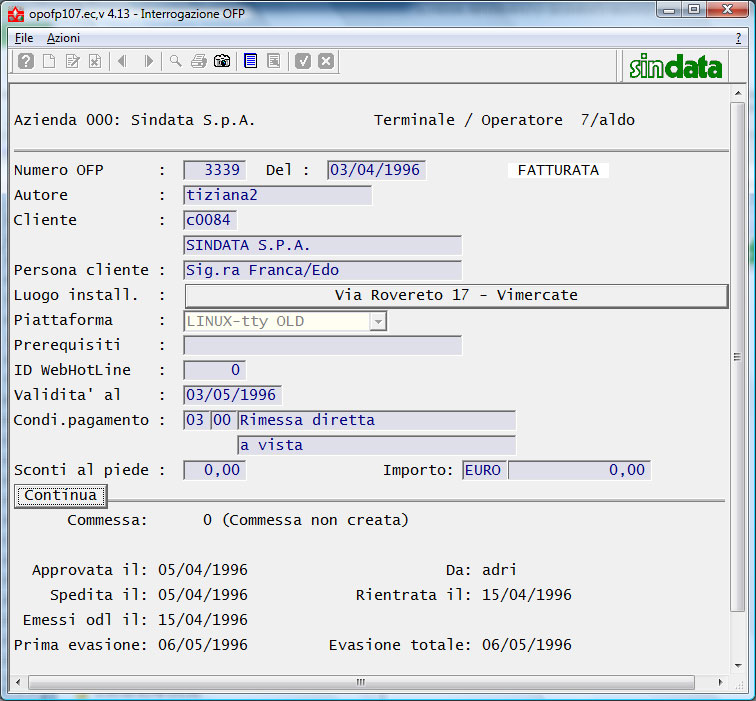
Task: Click the Validita' al field 03/05/1996
Action: 232,395
